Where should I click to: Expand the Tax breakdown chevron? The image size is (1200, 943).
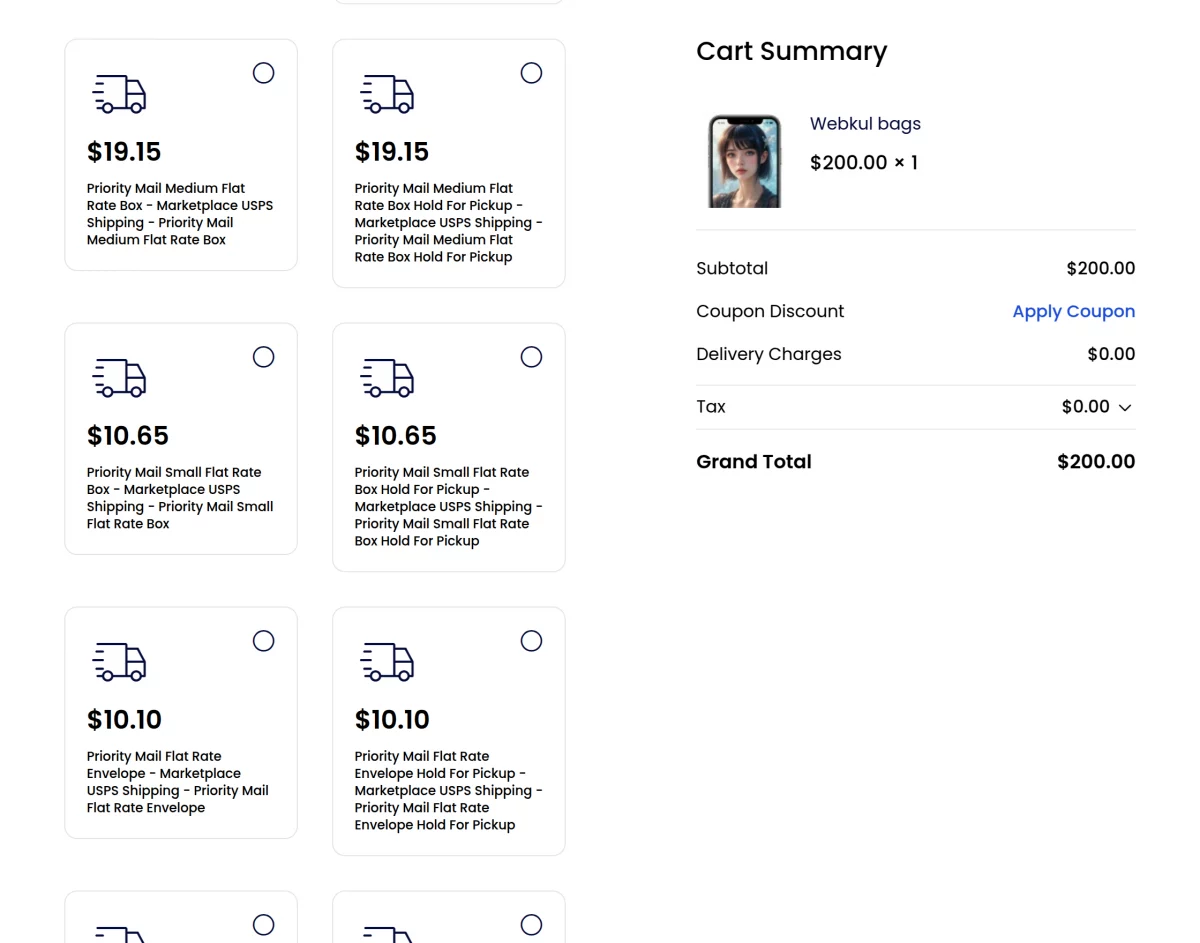(1125, 408)
